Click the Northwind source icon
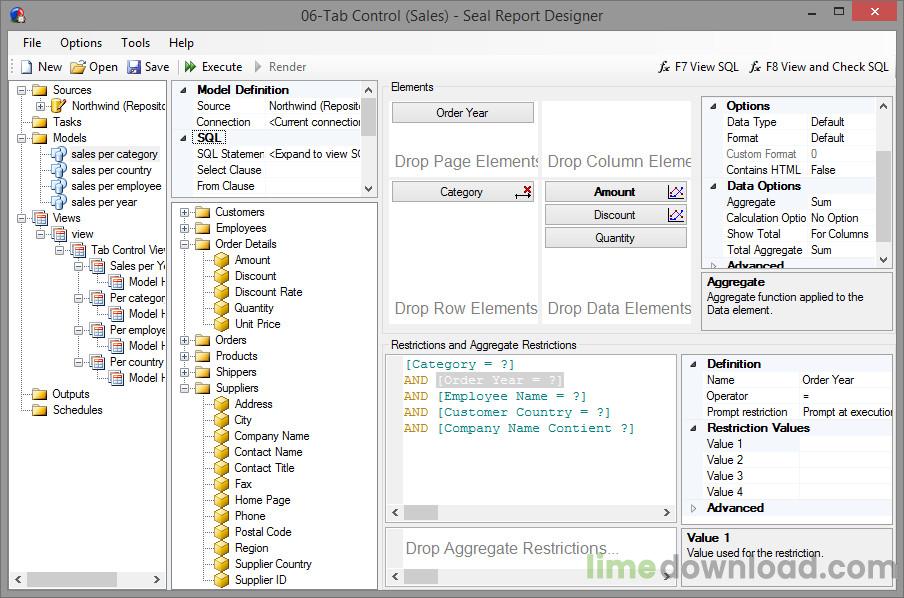This screenshot has height=598, width=904. (x=58, y=106)
